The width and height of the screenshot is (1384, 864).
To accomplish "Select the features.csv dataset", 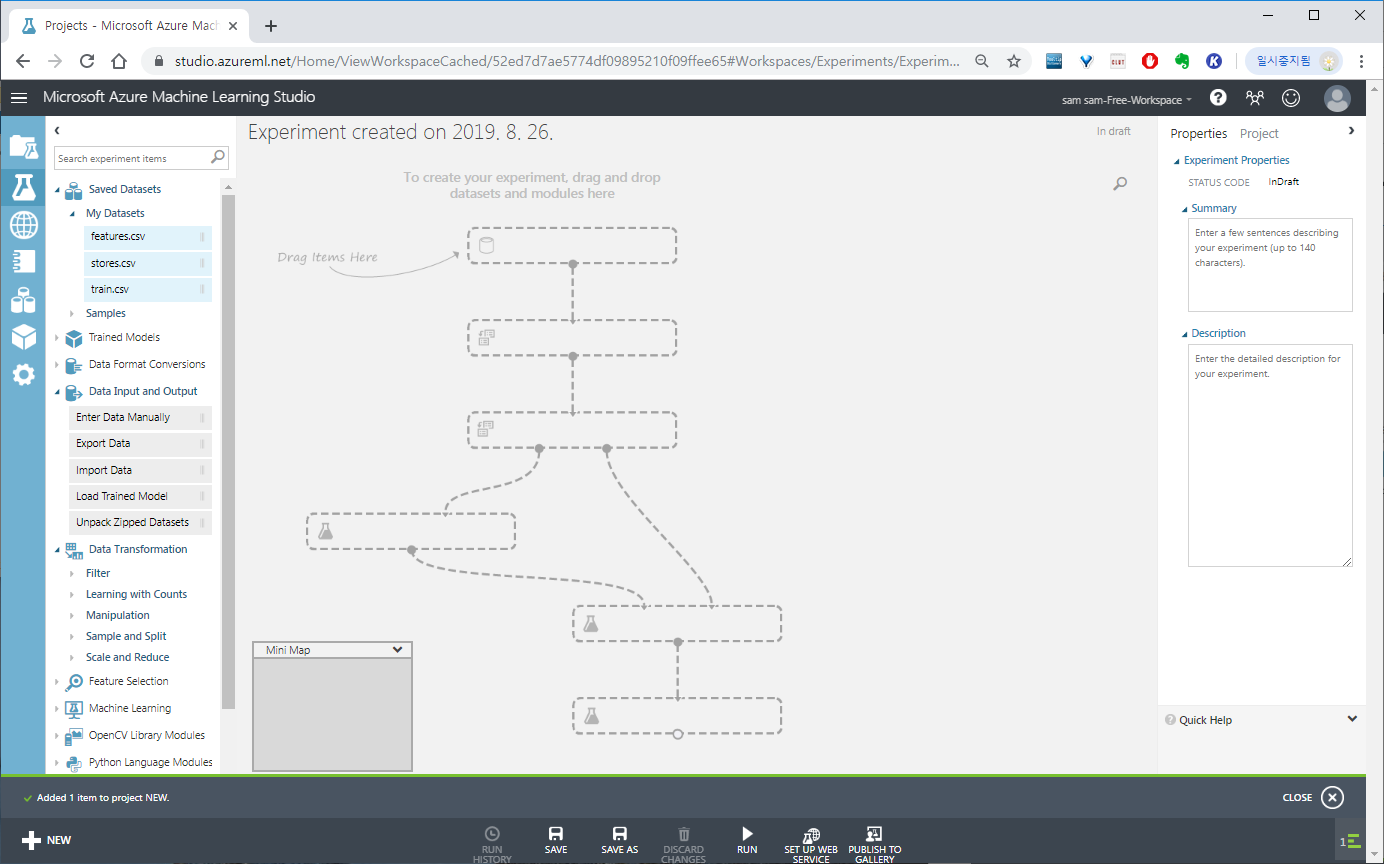I will pyautogui.click(x=148, y=236).
